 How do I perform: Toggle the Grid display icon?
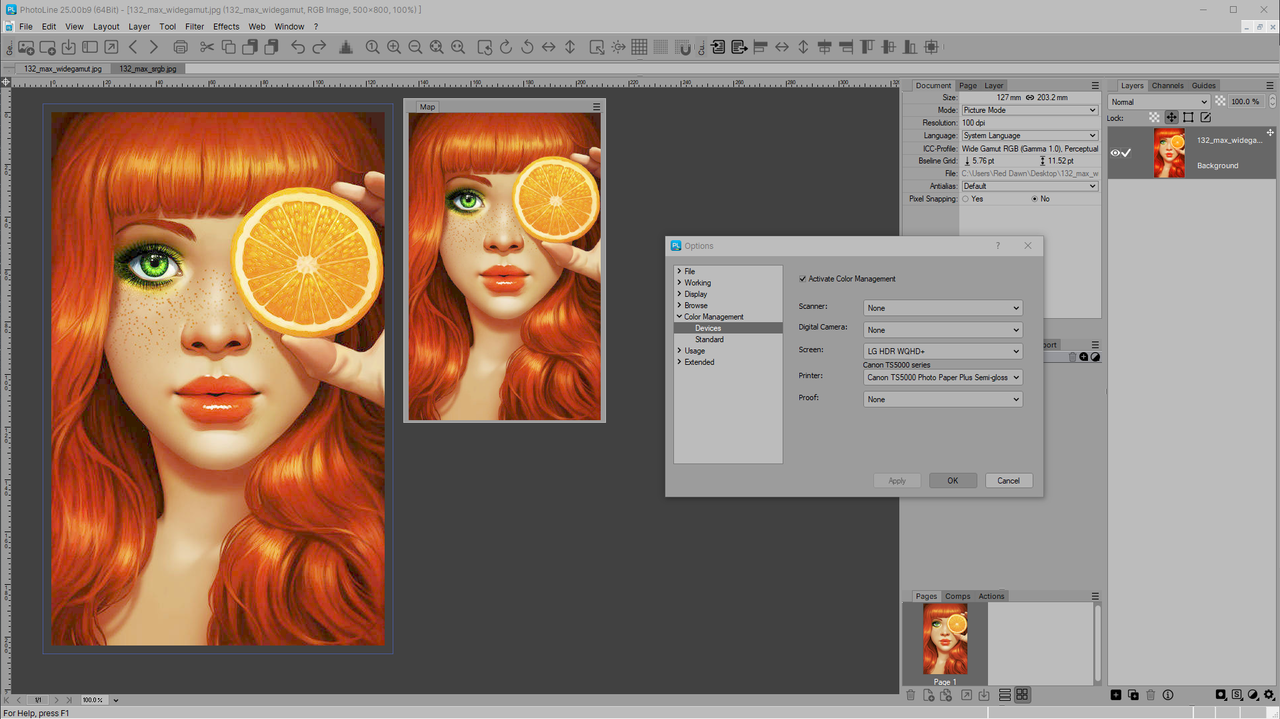(x=639, y=47)
